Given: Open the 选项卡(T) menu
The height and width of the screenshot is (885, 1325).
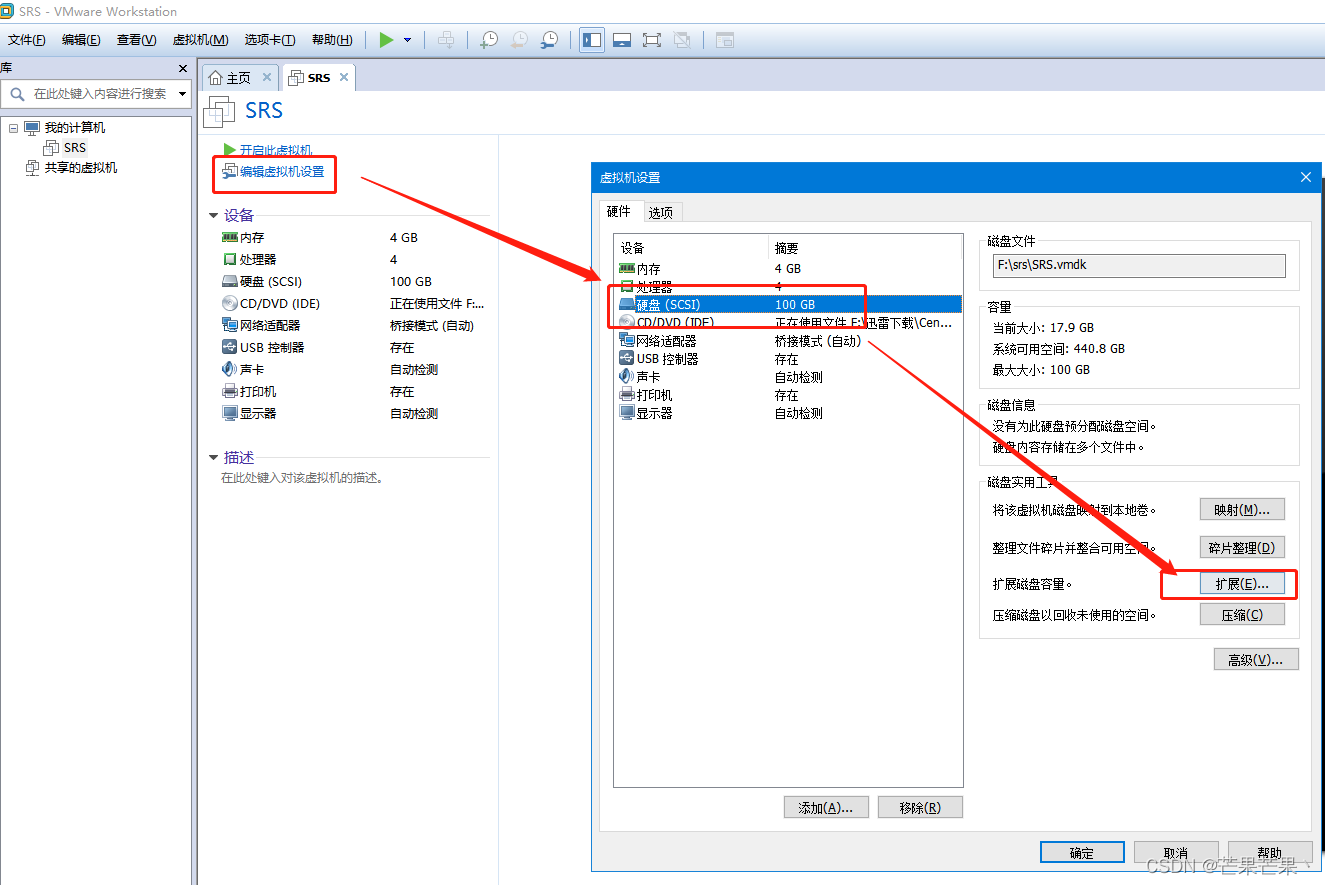Looking at the screenshot, I should click(270, 40).
